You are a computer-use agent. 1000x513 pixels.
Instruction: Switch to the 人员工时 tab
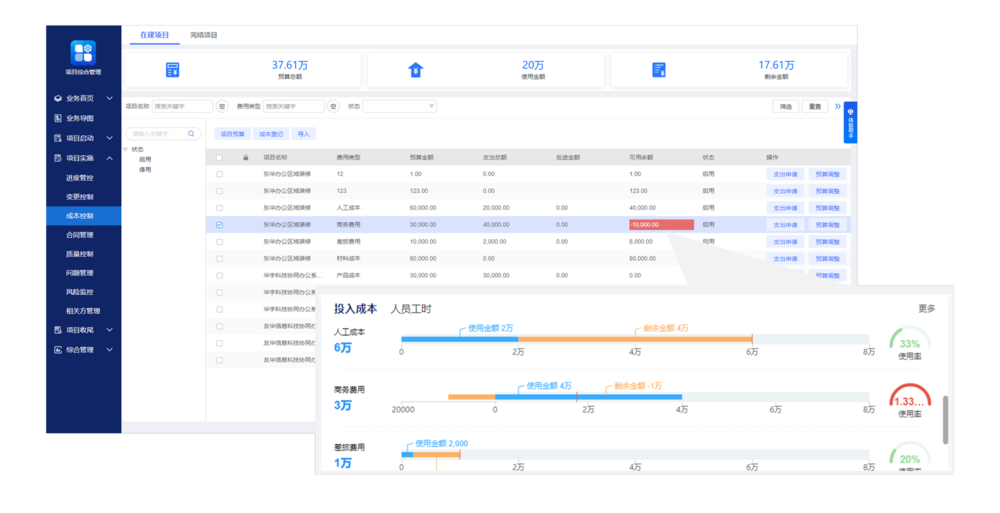tap(410, 309)
